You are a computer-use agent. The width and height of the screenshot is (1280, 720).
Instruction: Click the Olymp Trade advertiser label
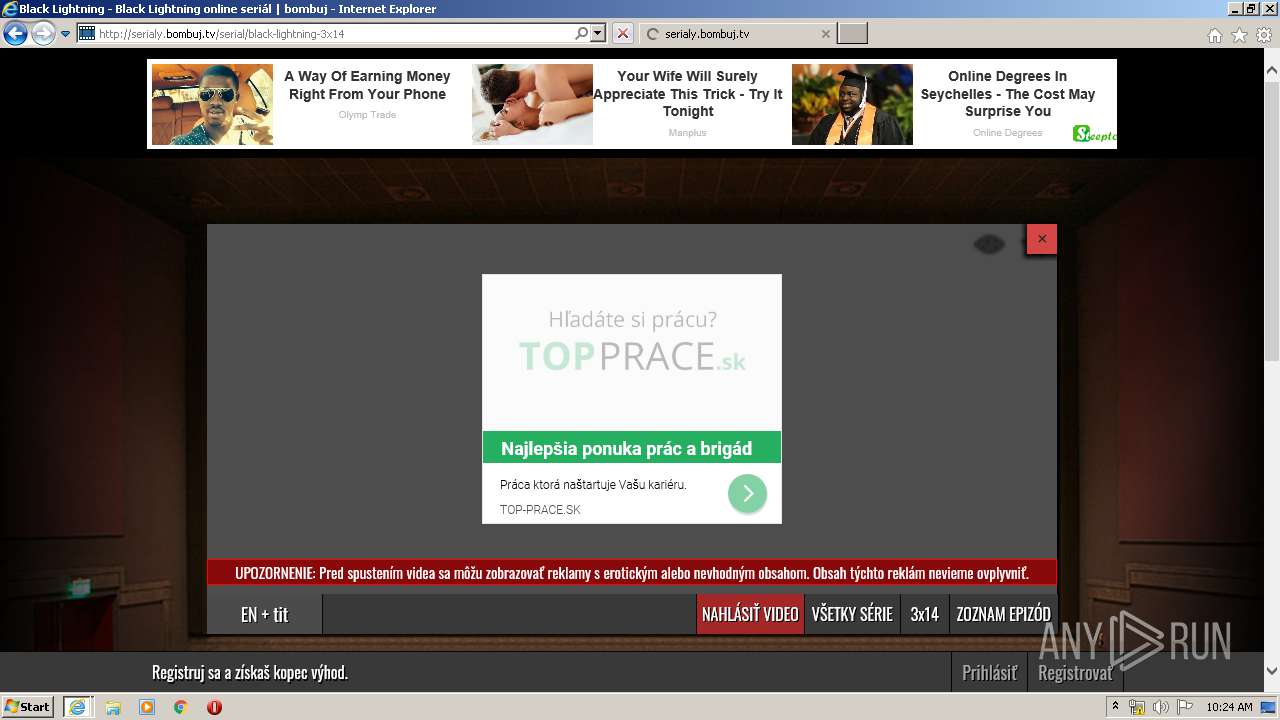coord(367,115)
